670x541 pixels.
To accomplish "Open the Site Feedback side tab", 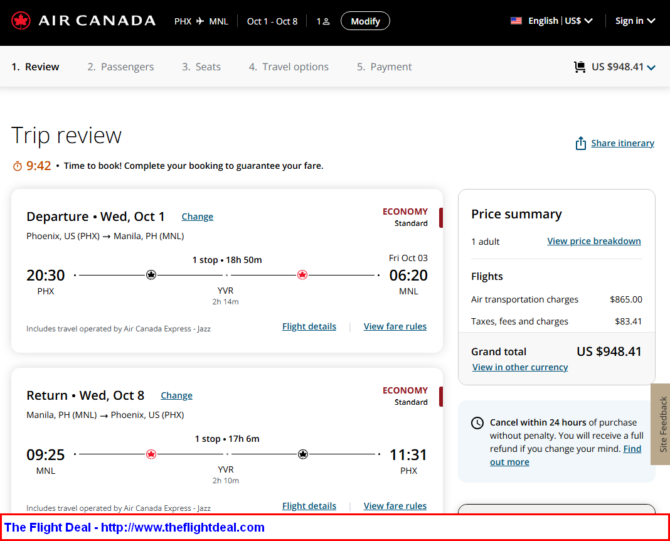I will click(661, 424).
